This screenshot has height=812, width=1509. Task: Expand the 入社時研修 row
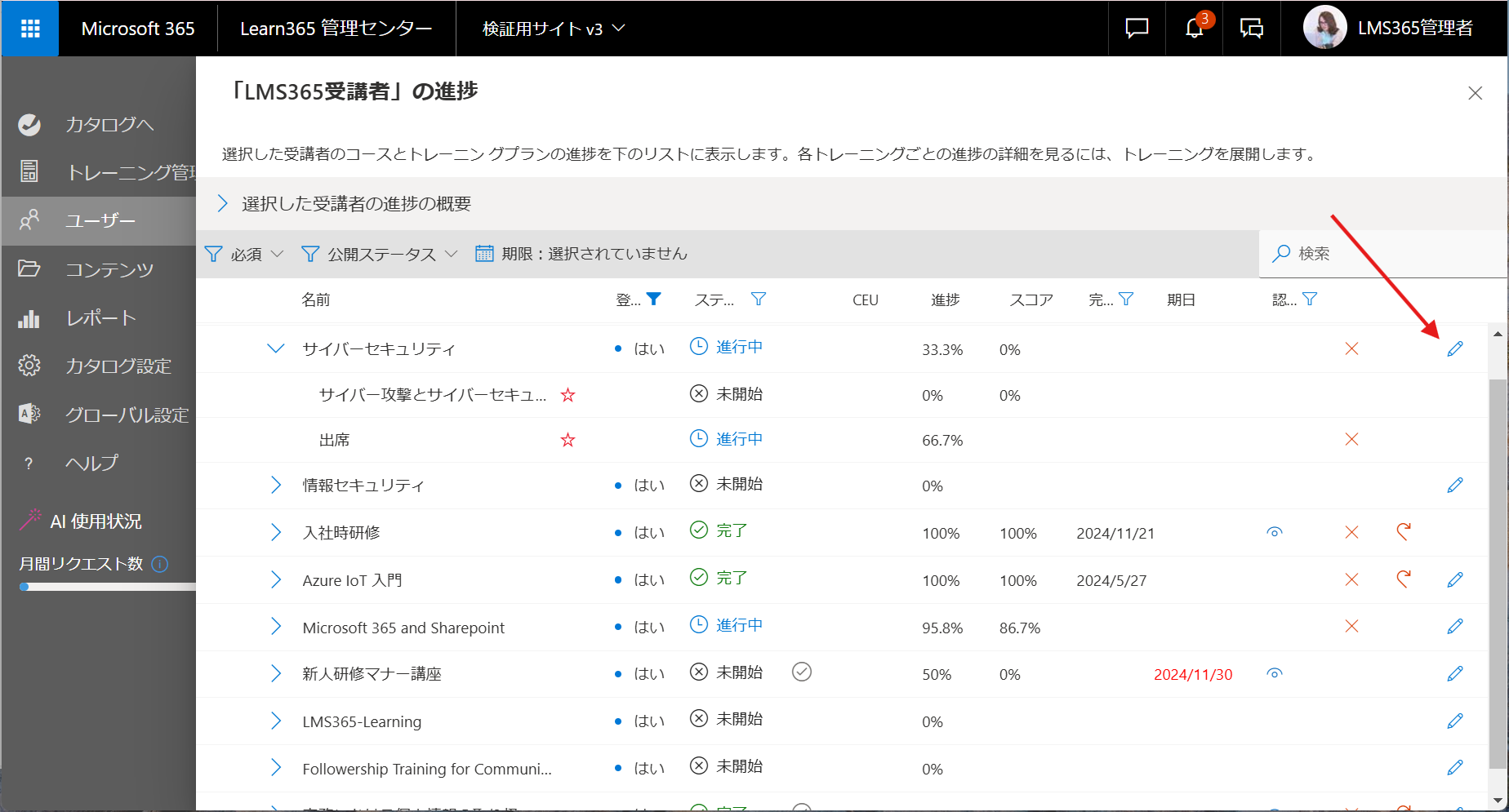276,532
